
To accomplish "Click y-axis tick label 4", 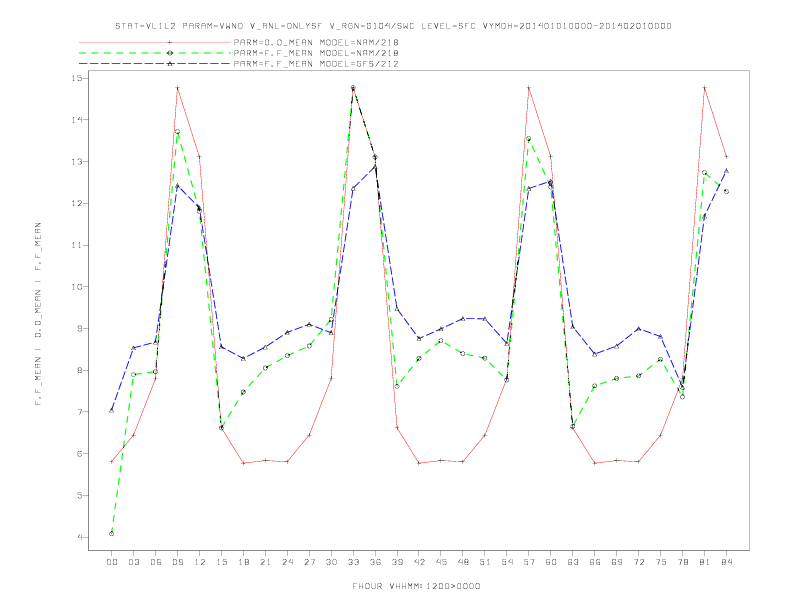I will click(x=79, y=537).
